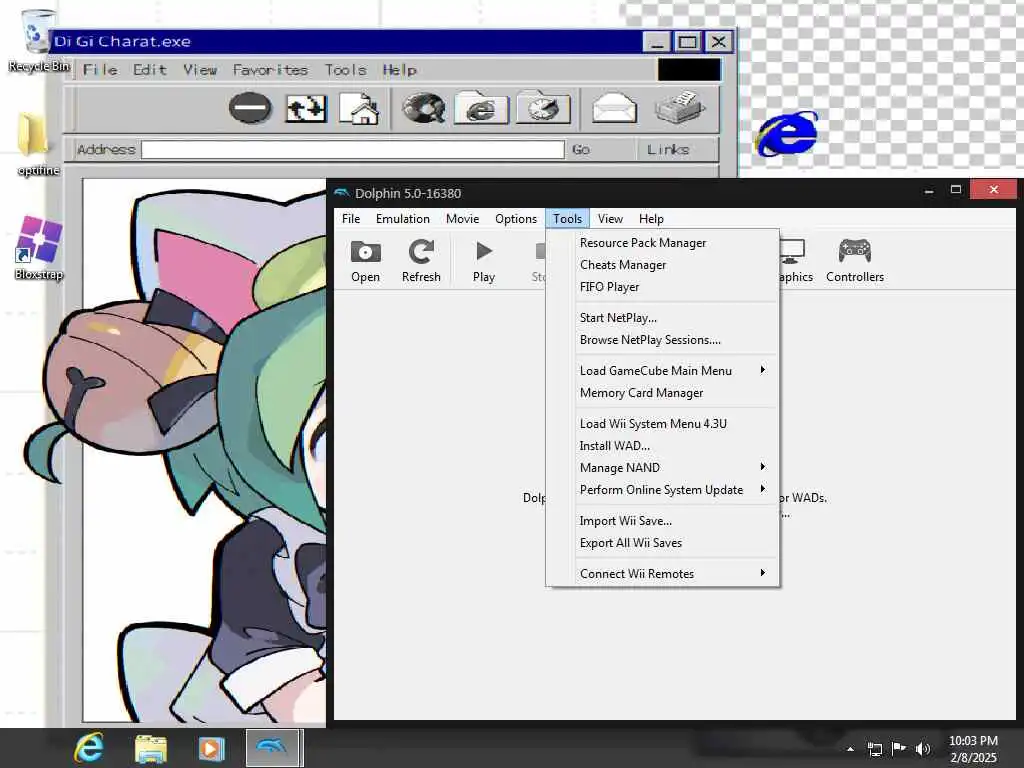Screen dimensions: 1024x768
Task: Launch Internet Explorer from the taskbar
Action: point(89,748)
